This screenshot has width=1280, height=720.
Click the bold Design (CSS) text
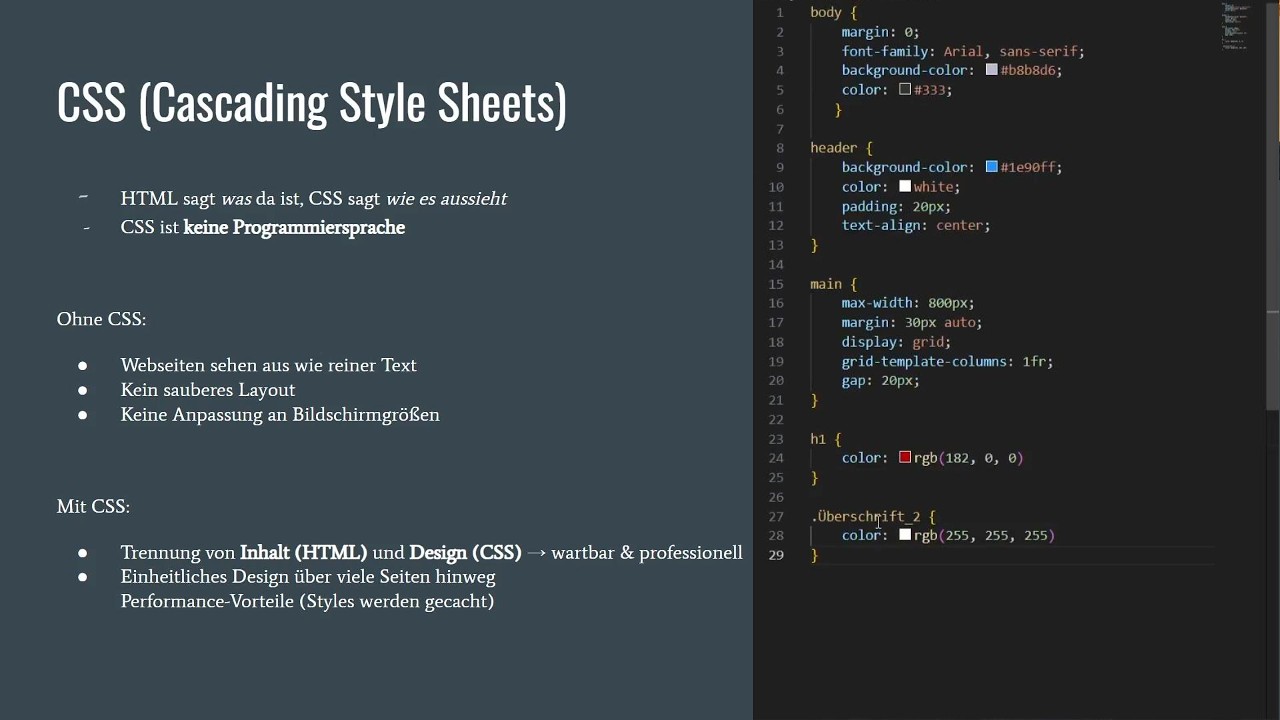pyautogui.click(x=465, y=552)
